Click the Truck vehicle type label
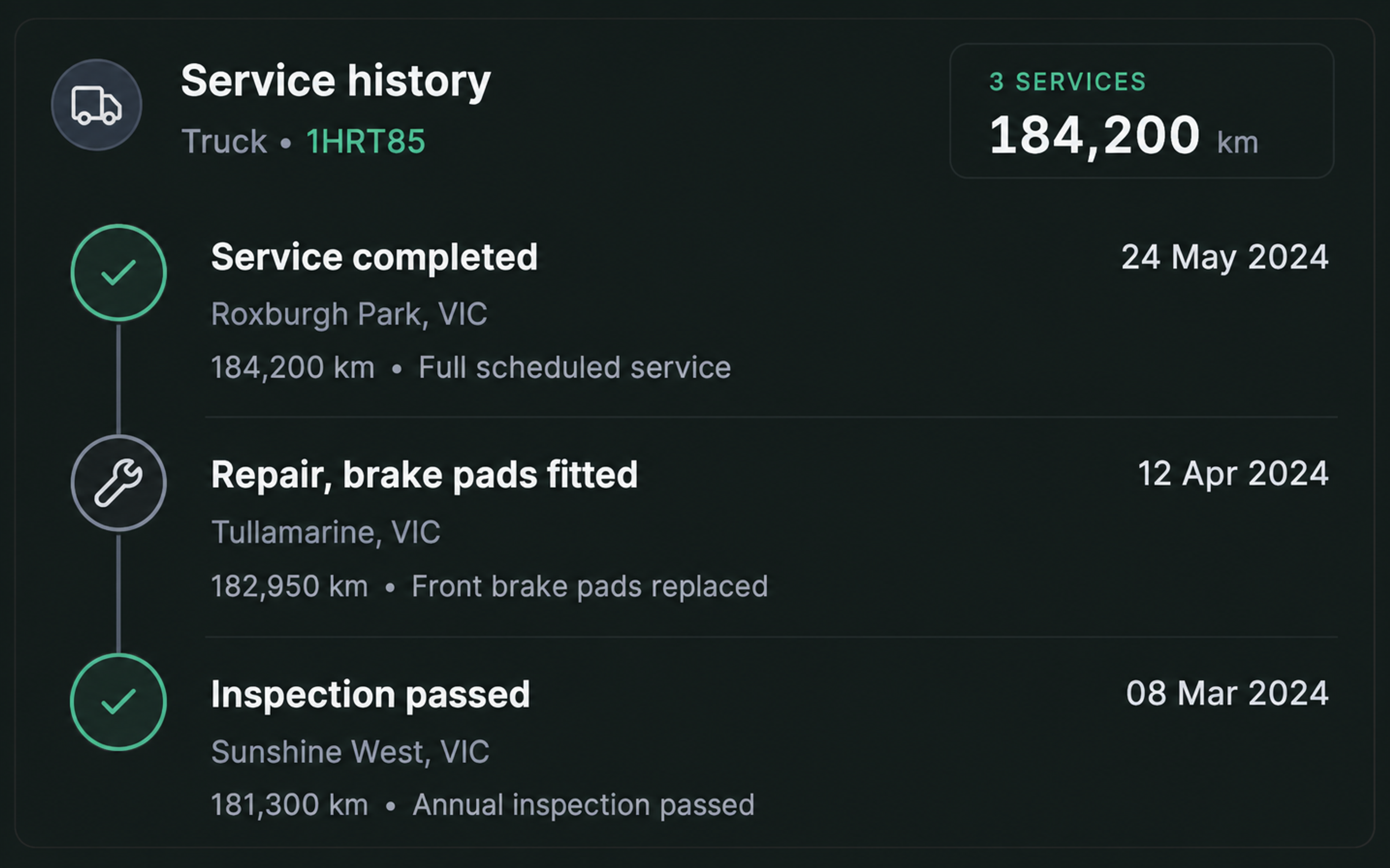The width and height of the screenshot is (1390, 868). pyautogui.click(x=224, y=141)
